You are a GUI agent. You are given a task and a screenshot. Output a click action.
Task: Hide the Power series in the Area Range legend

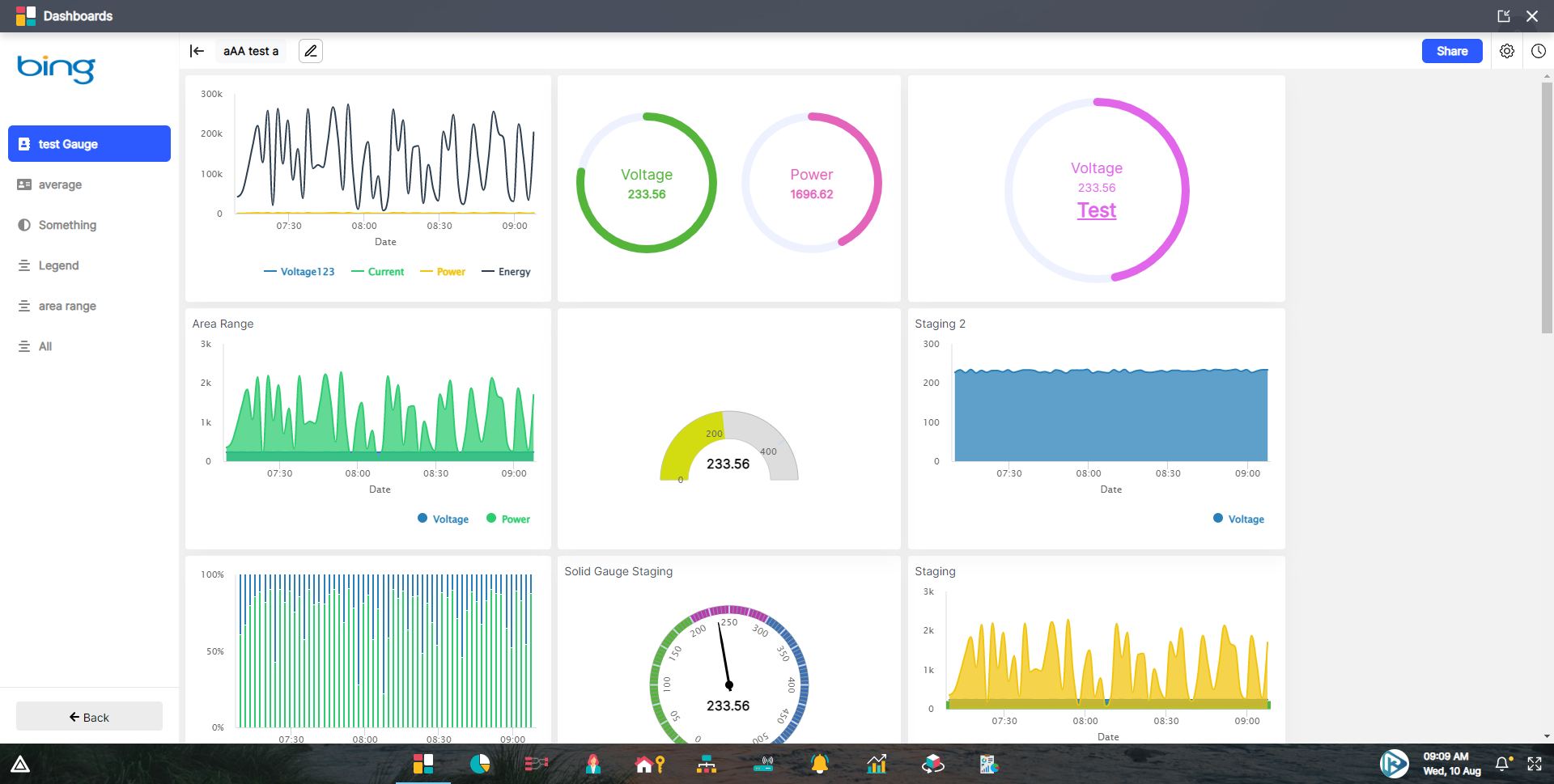click(507, 519)
